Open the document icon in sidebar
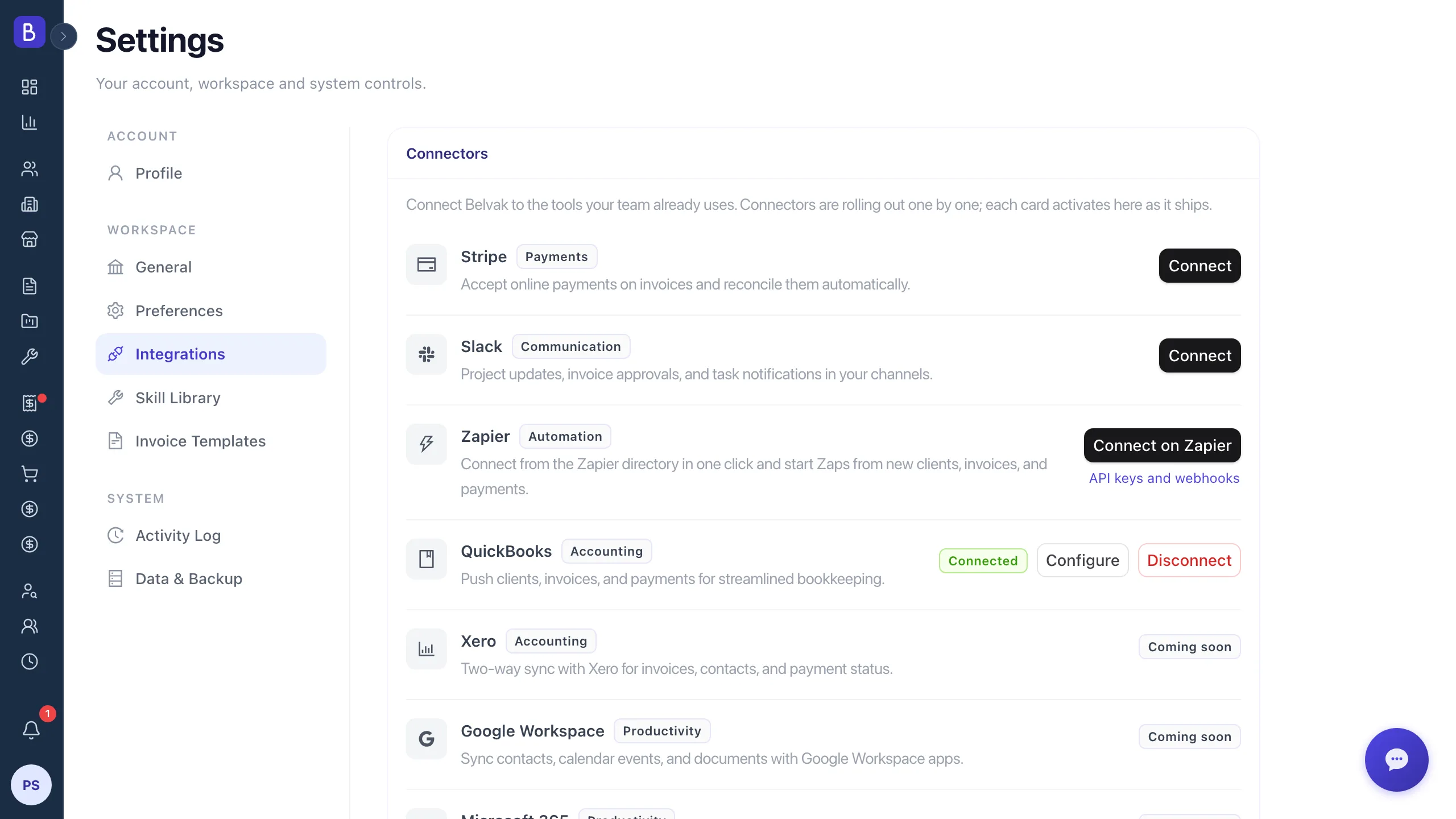Screen dimensions: 1456x819 [30, 286]
